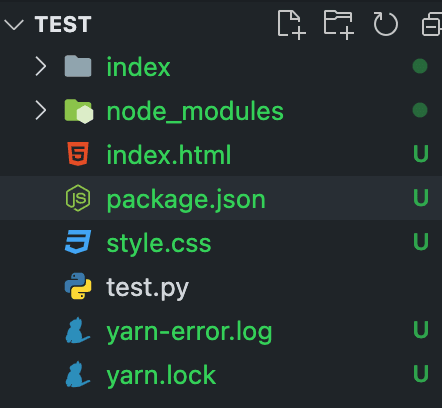The height and width of the screenshot is (408, 442).
Task: Click the Python icon beside test.py
Action: [x=78, y=286]
